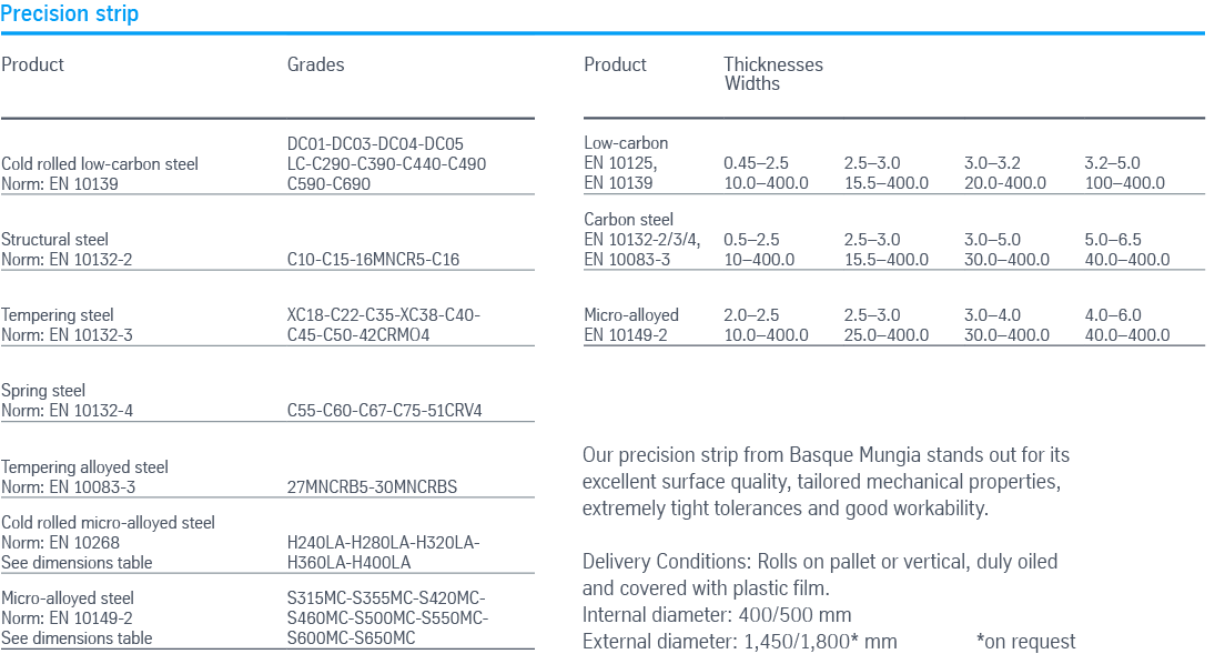This screenshot has width=1225, height=664.
Task: Select S315MC-S355MC-S420MC grades line
Action: tap(386, 599)
